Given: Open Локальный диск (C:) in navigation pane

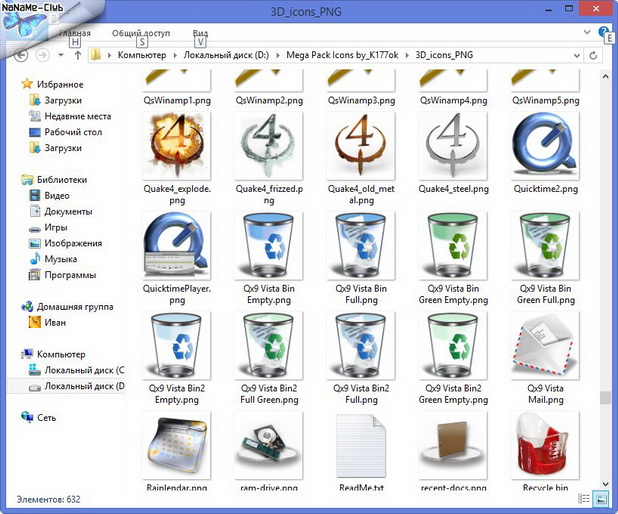Looking at the screenshot, I should 82,370.
